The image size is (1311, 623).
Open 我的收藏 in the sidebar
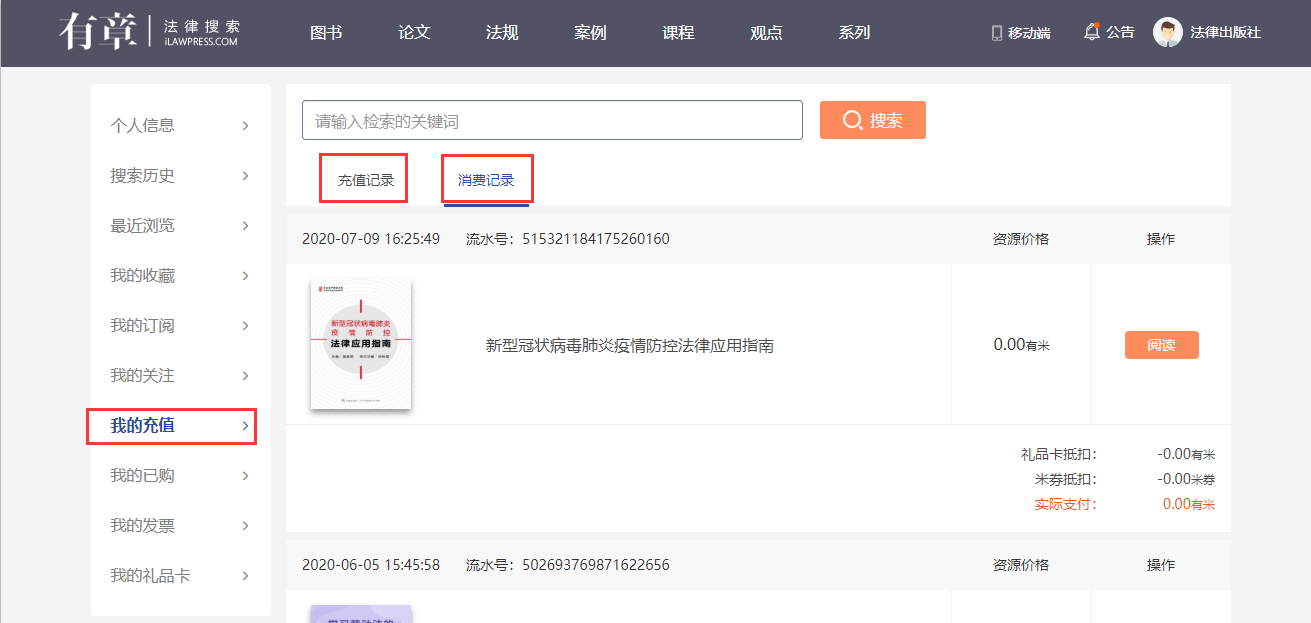tap(143, 276)
